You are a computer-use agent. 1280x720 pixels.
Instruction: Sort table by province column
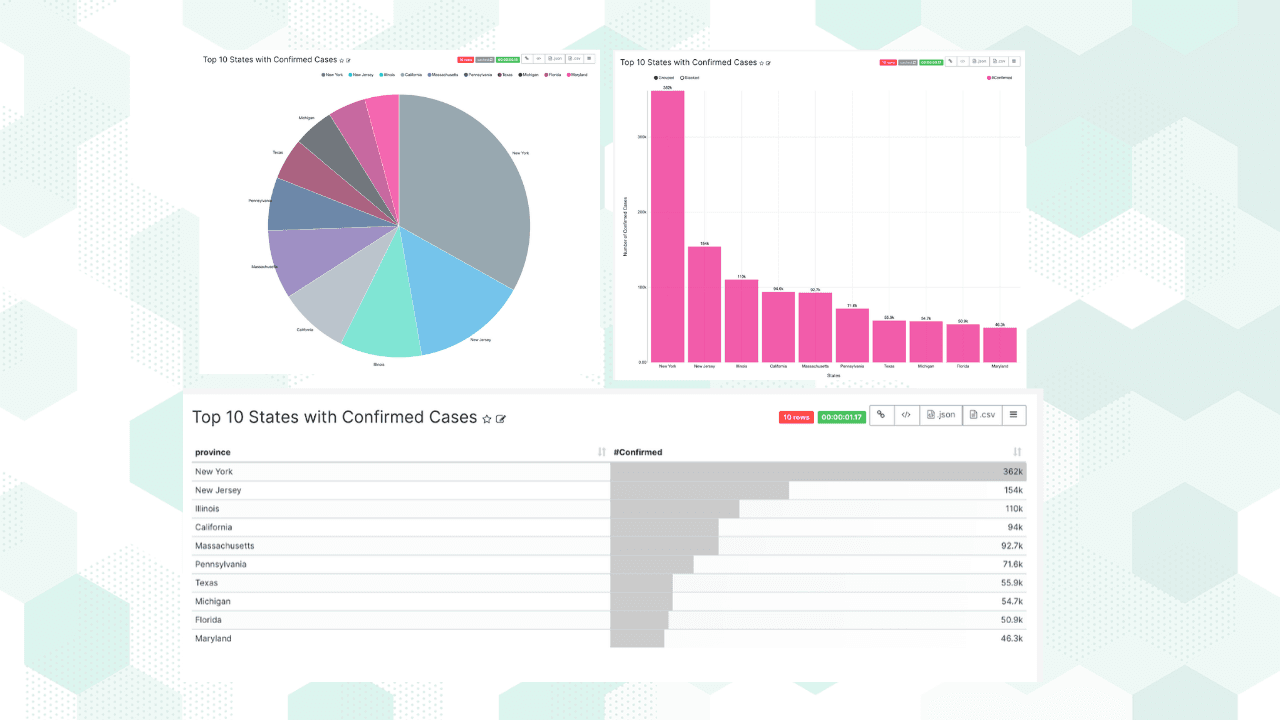pyautogui.click(x=601, y=452)
